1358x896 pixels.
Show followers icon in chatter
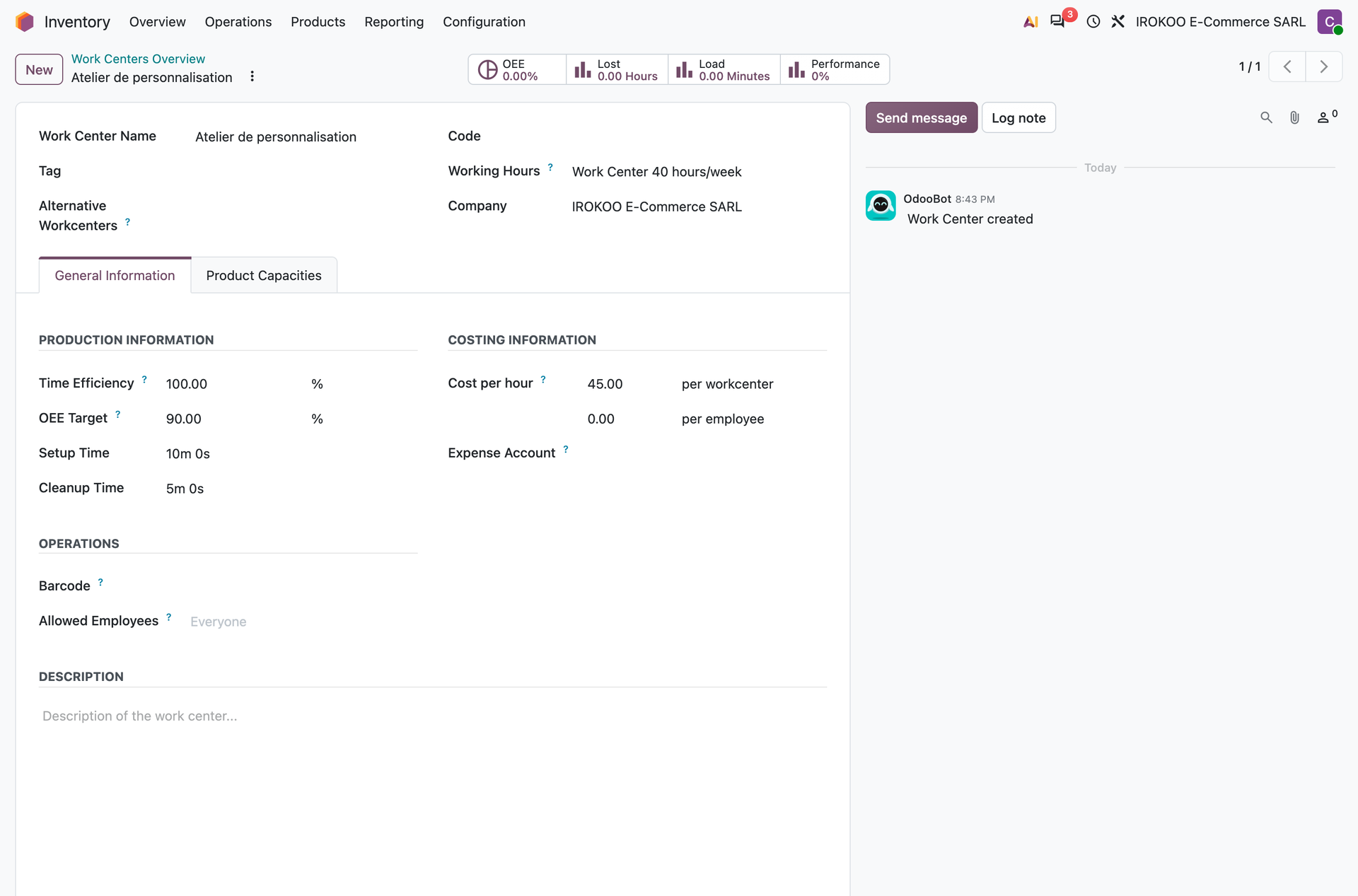coord(1327,117)
